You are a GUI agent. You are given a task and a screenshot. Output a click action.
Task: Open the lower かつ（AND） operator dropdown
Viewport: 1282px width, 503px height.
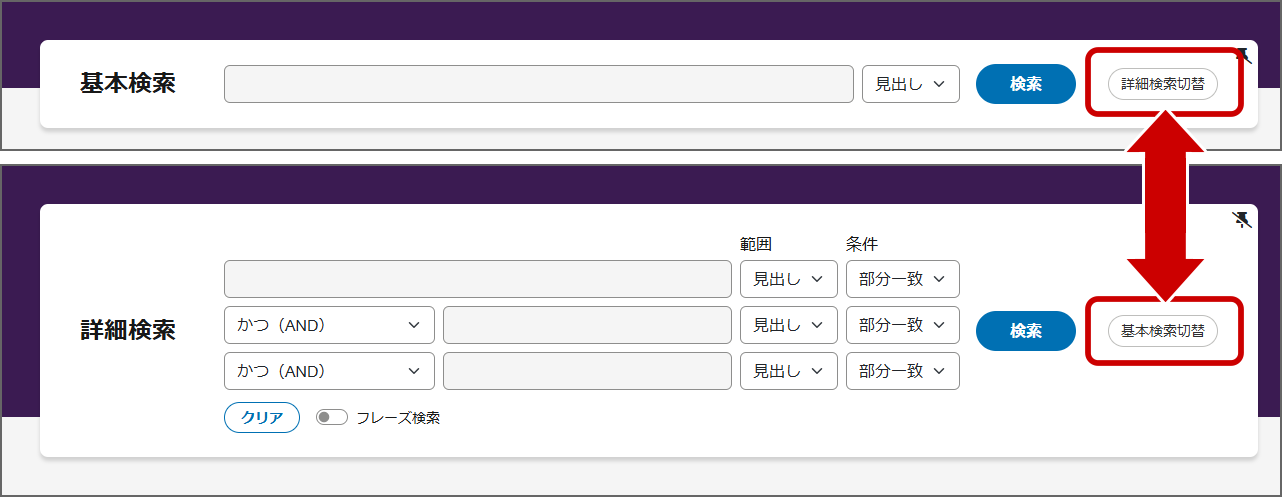click(329, 371)
